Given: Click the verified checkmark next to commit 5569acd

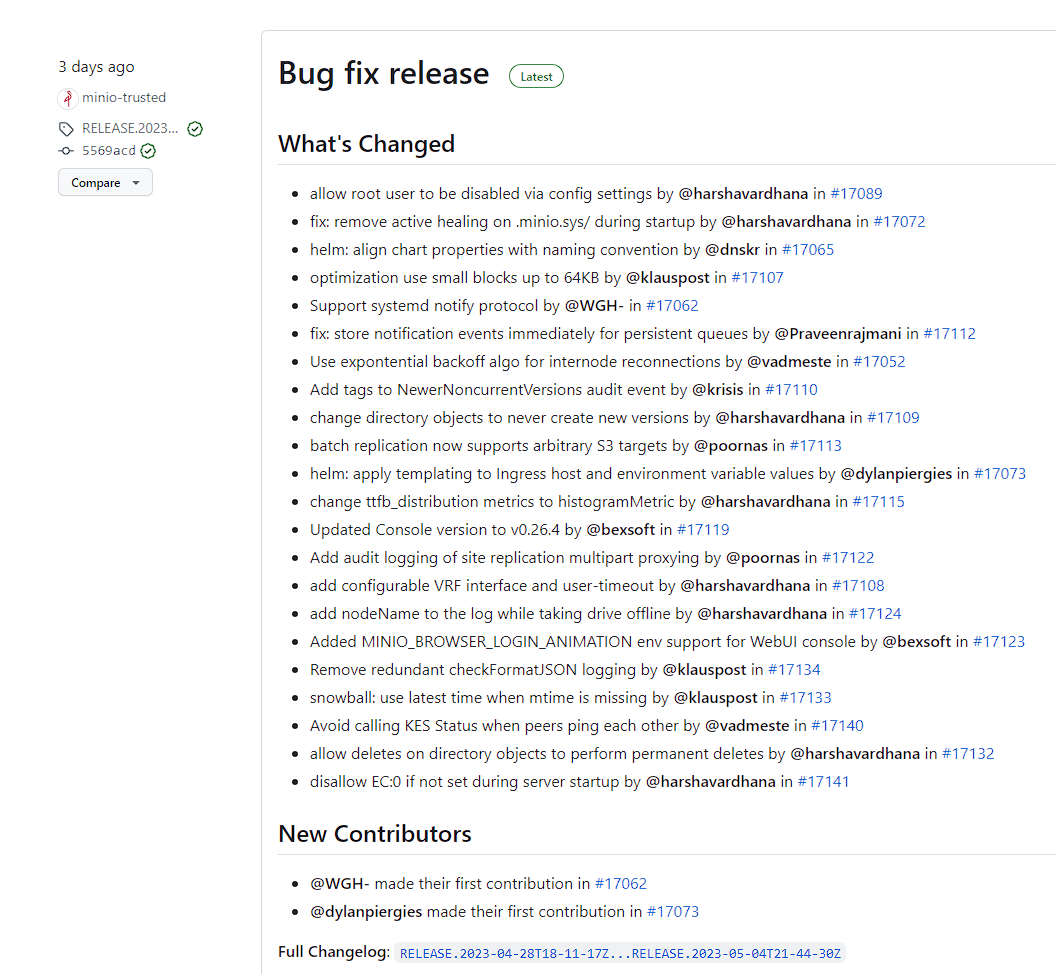Looking at the screenshot, I should click(147, 150).
